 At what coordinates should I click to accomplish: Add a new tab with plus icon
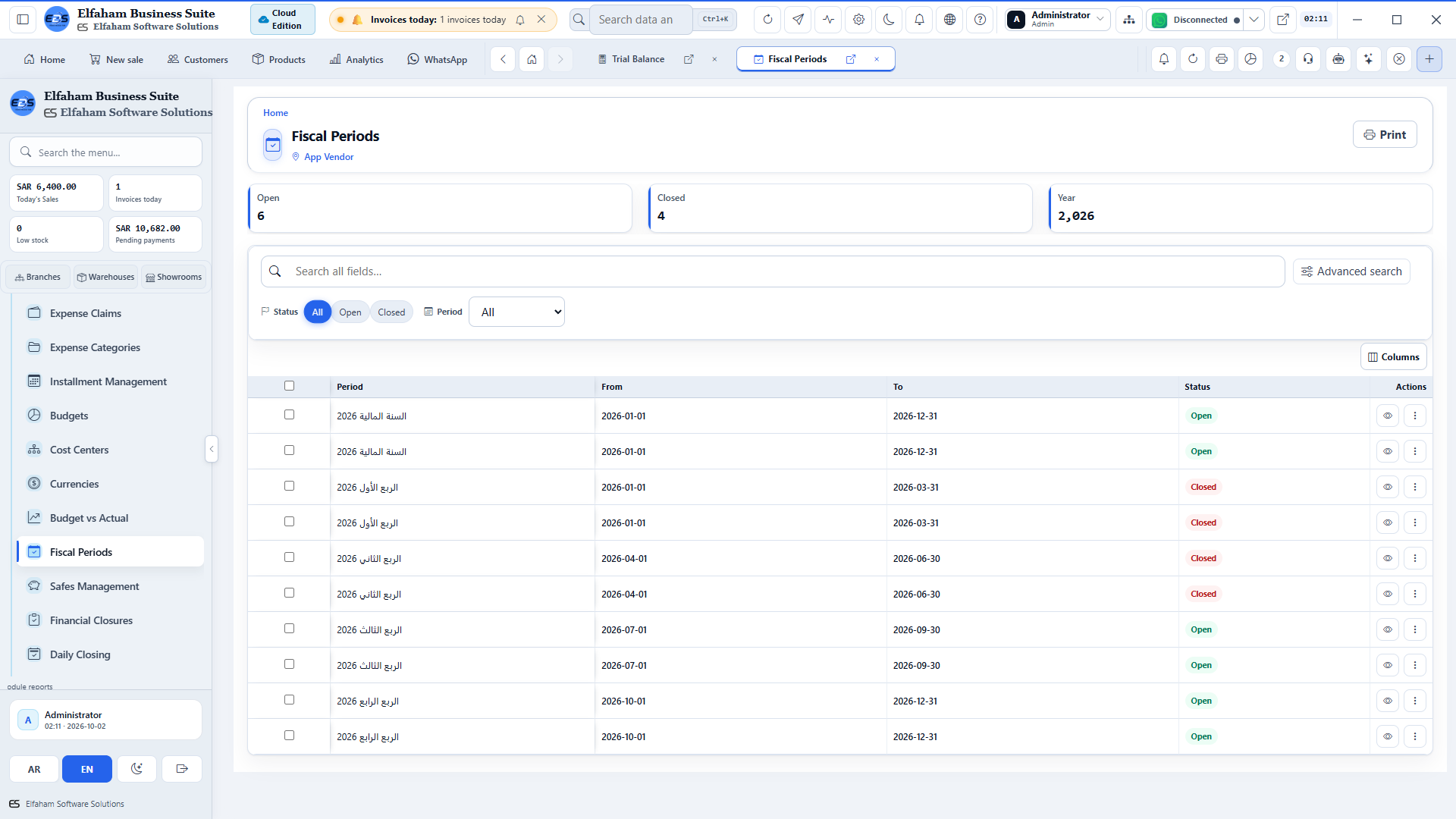coord(1429,59)
